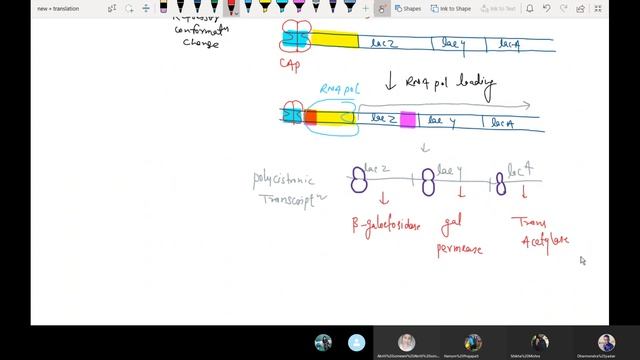Open notifications bell
Viewport: 640px width, 360px height.
[530, 8]
